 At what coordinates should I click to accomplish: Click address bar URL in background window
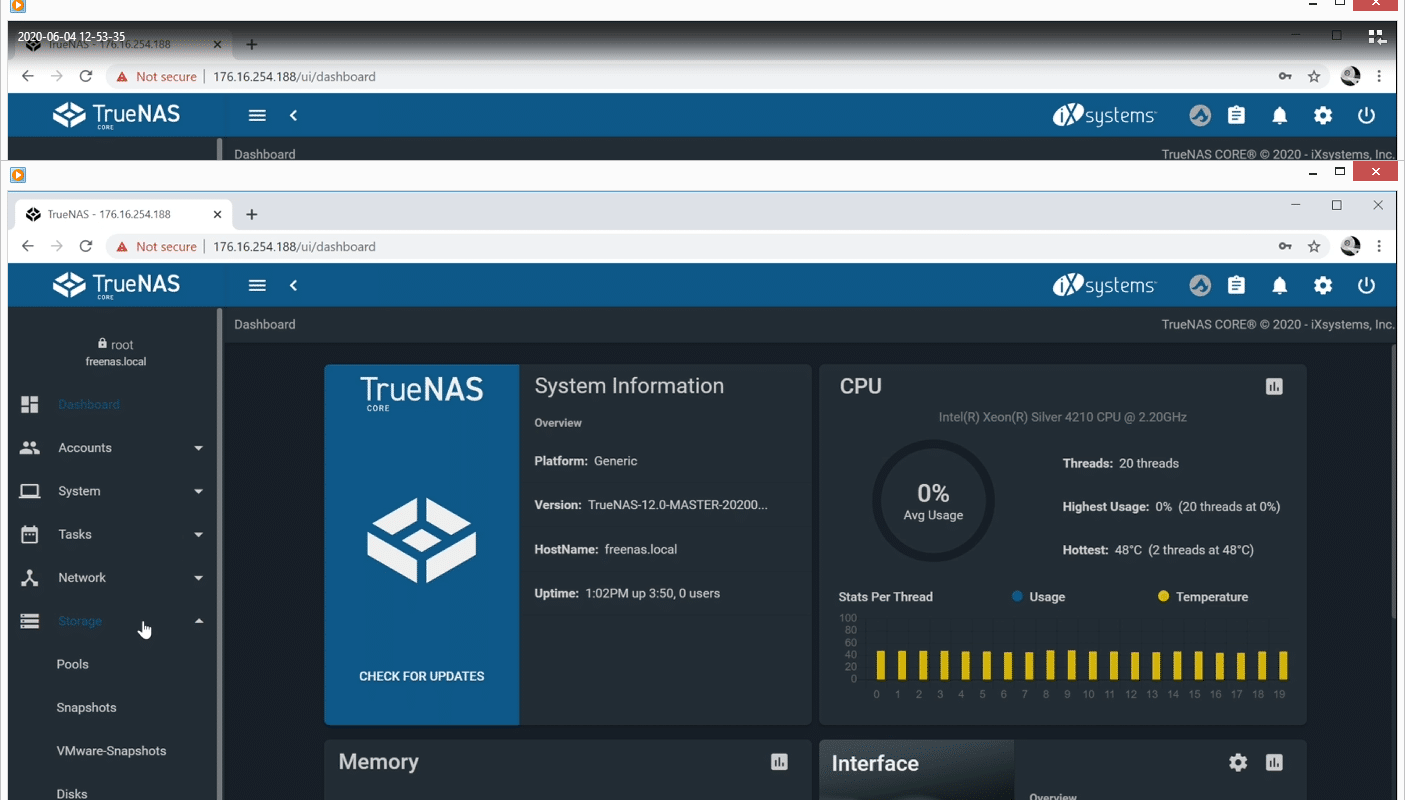point(294,76)
